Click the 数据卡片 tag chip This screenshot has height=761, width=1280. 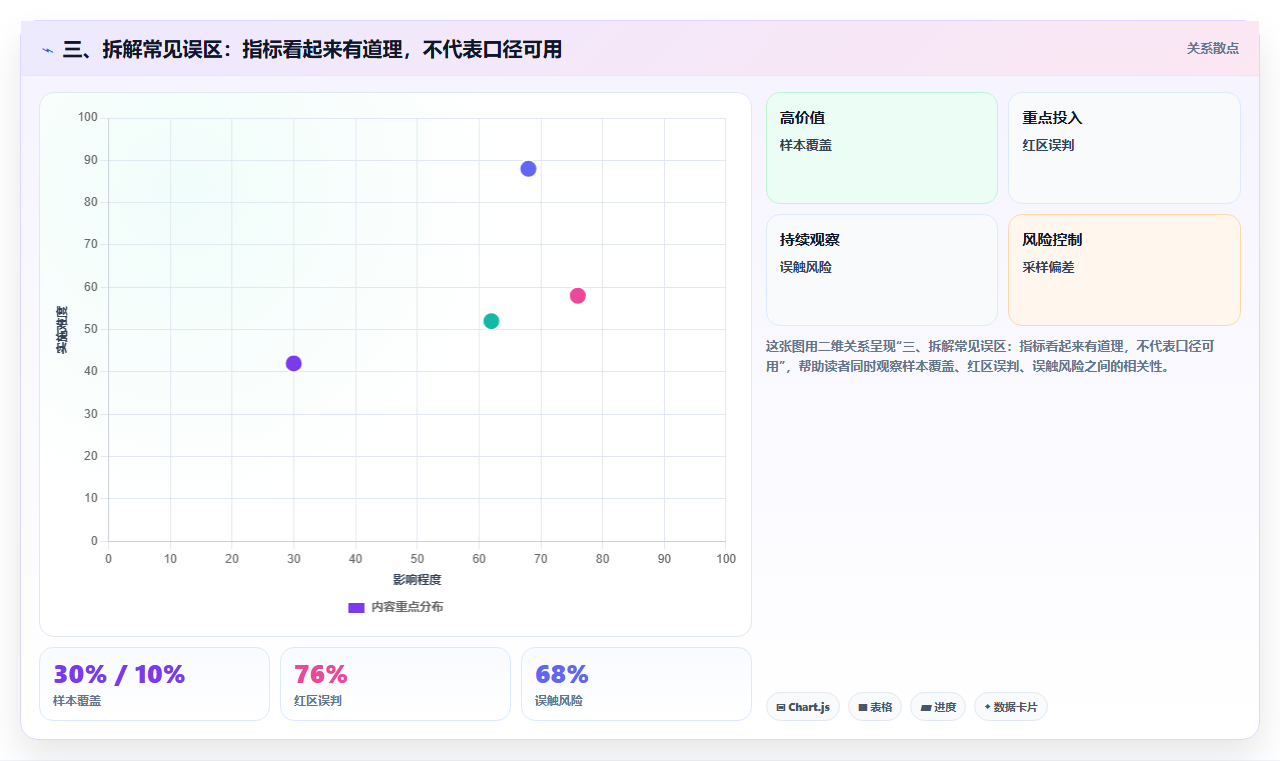tap(1011, 707)
